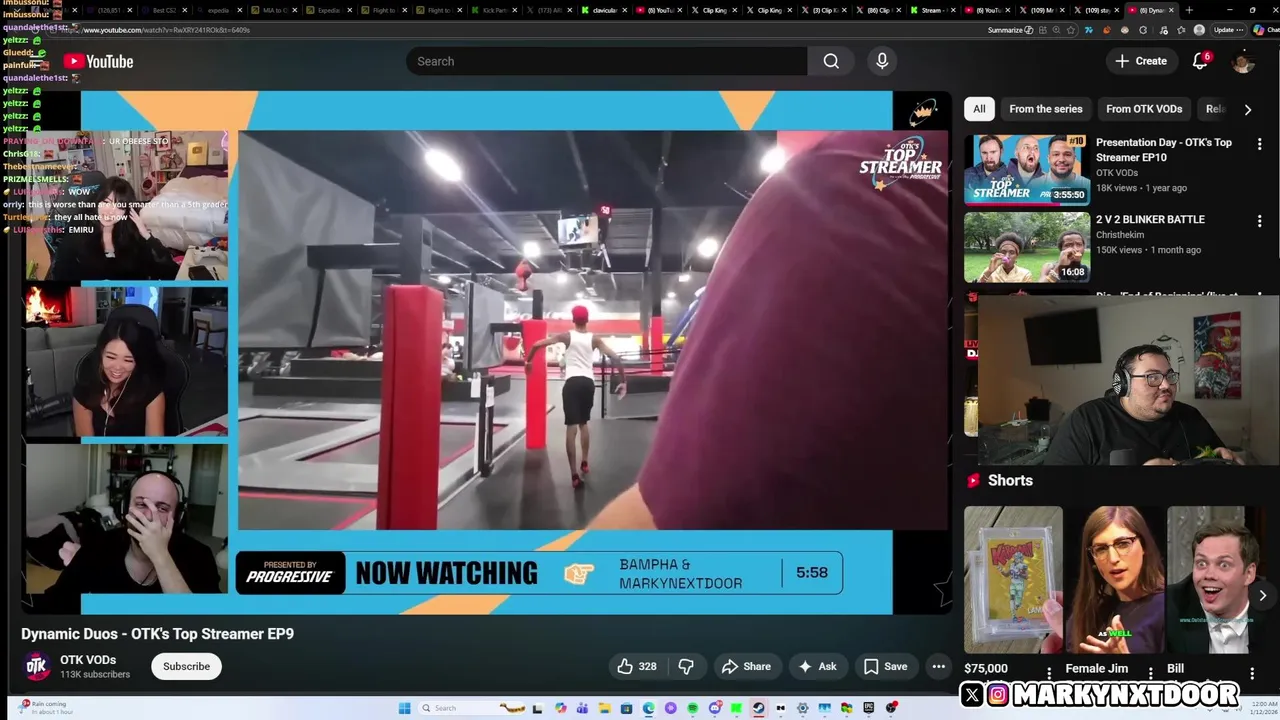1280x720 pixels.
Task: Start voice search with the microphone icon
Action: click(x=882, y=61)
